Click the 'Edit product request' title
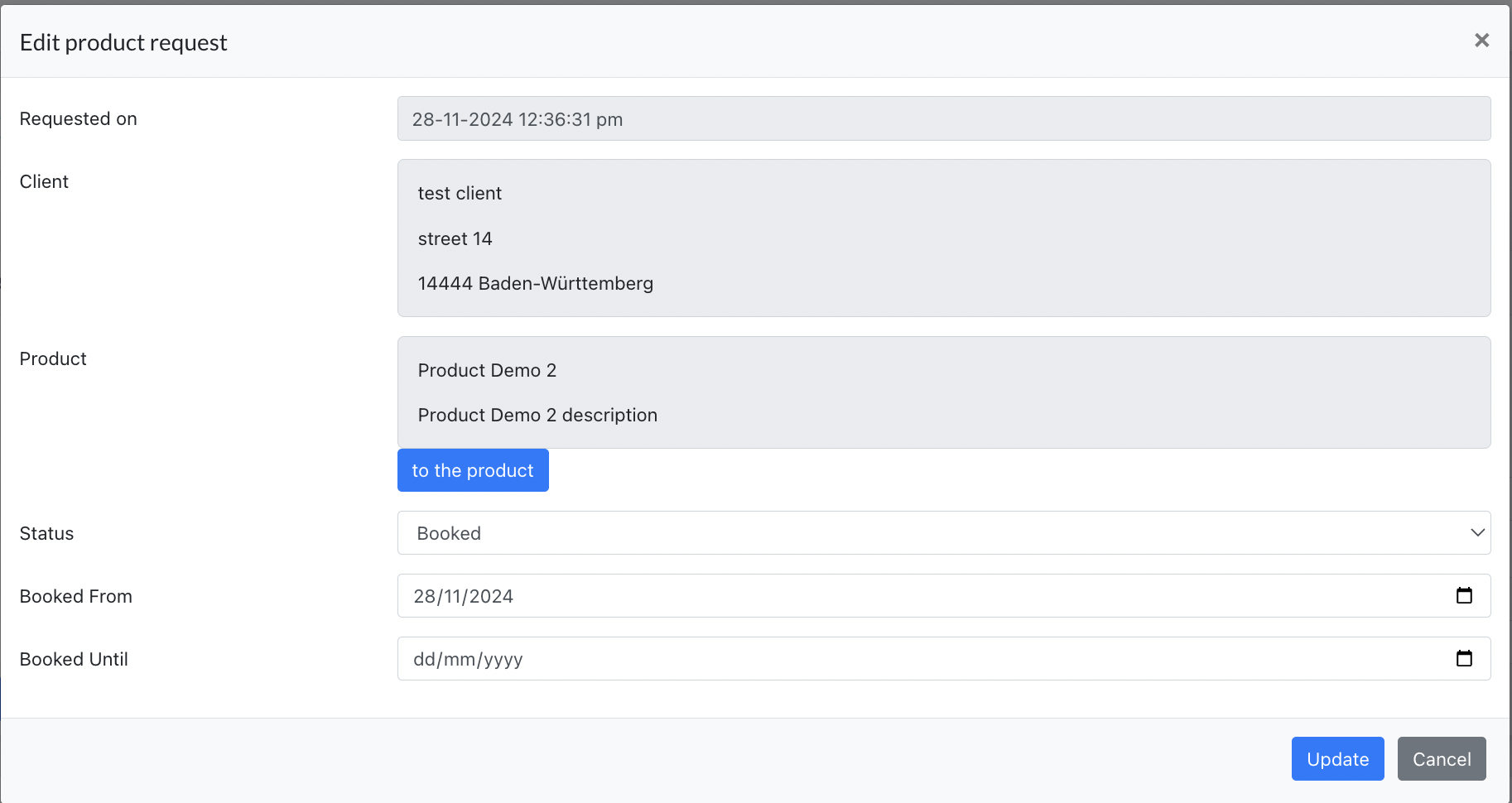This screenshot has width=1512, height=803. (123, 42)
